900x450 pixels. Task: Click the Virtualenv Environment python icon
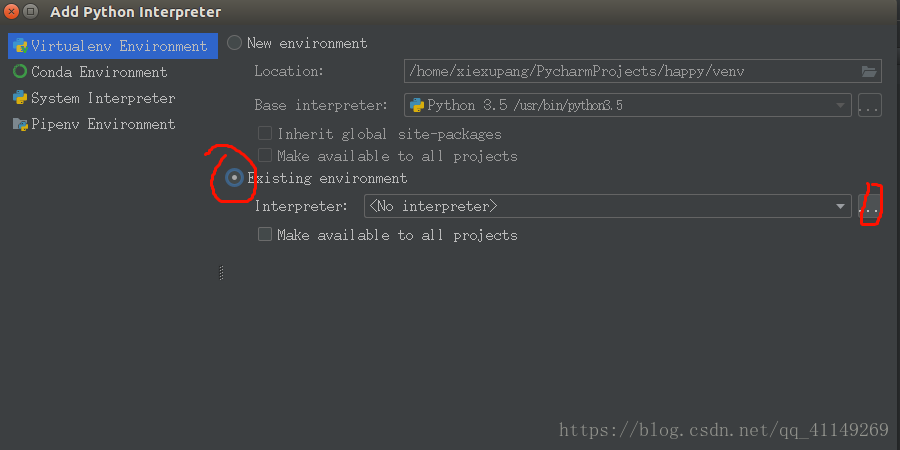pos(19,46)
